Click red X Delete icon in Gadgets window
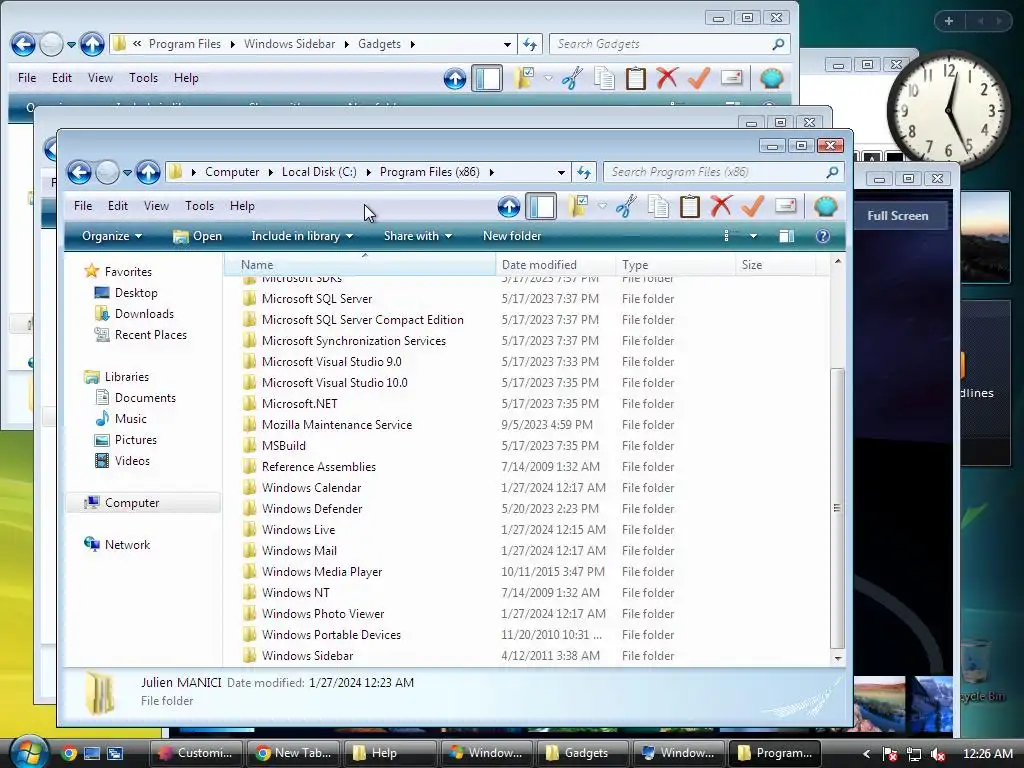 (x=667, y=78)
